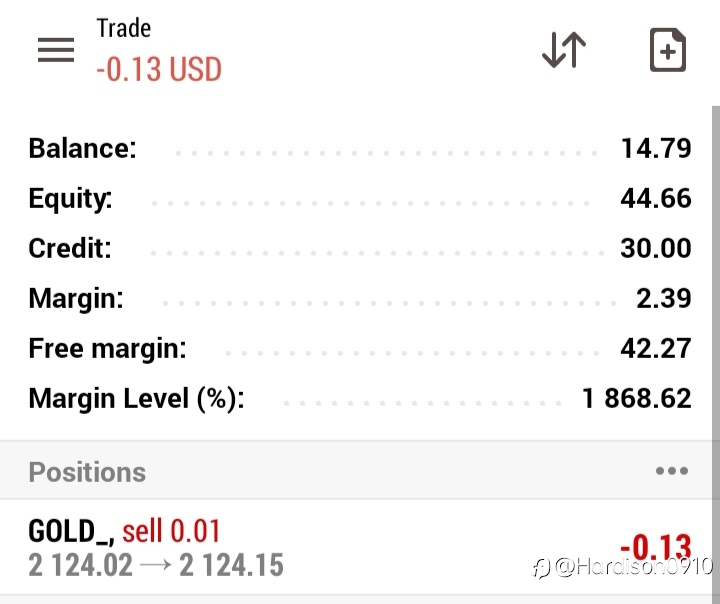Open the Positions three-dots options menu
The height and width of the screenshot is (604, 720).
(x=672, y=471)
